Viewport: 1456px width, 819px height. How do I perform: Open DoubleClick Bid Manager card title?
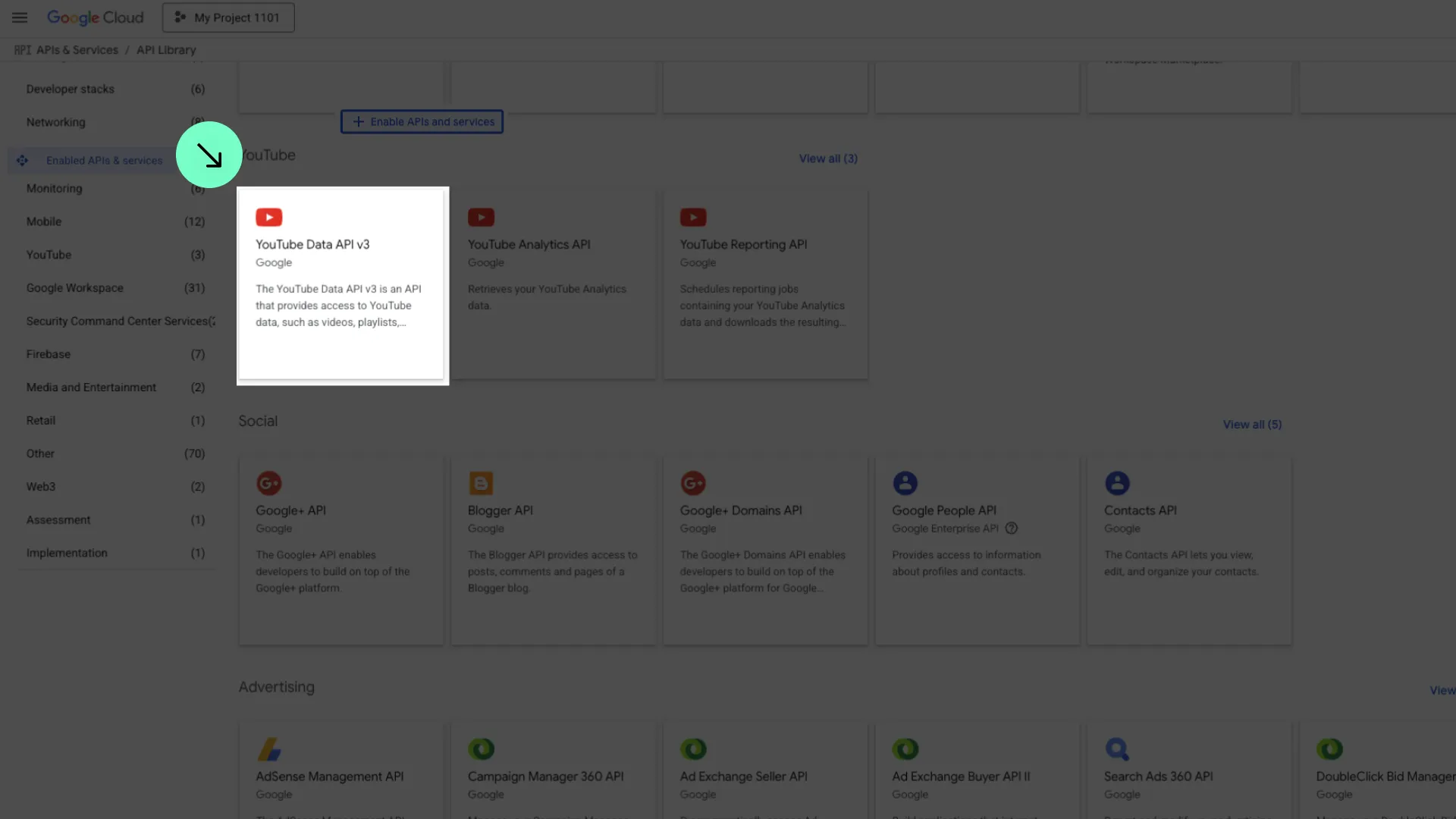1385,777
